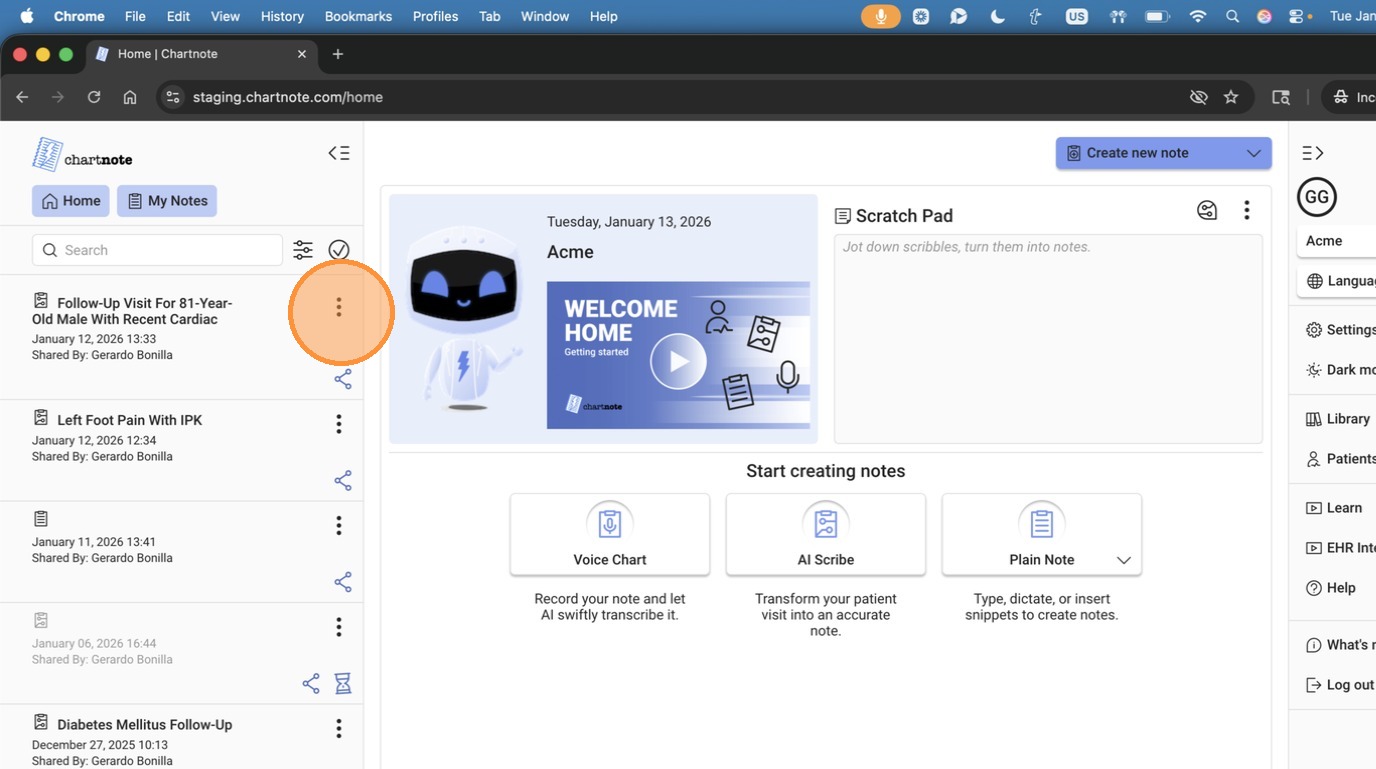Open the History menu in menu bar
Viewport: 1376px width, 769px height.
click(282, 16)
